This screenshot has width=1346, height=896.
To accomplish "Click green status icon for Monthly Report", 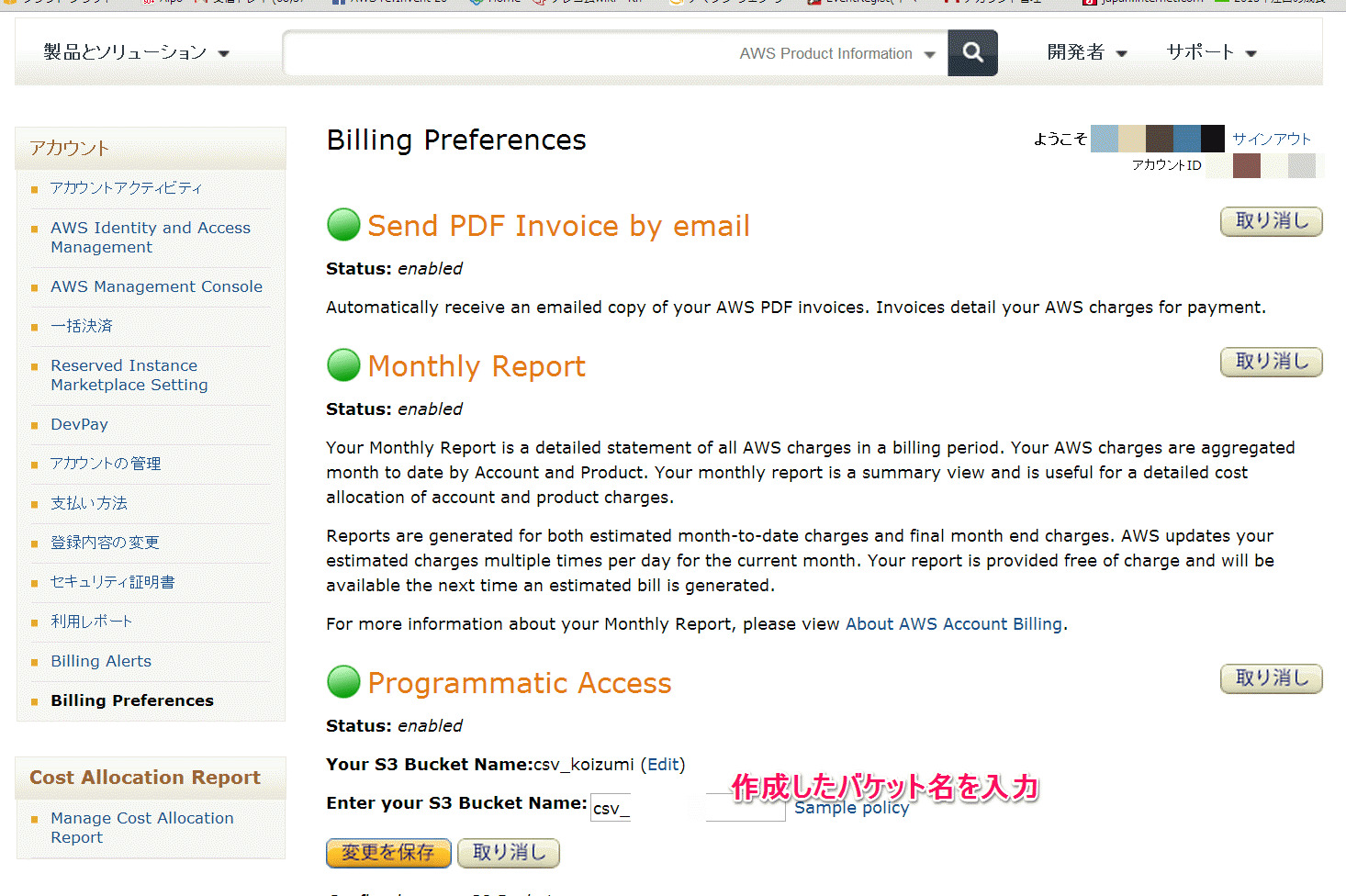I will (343, 364).
